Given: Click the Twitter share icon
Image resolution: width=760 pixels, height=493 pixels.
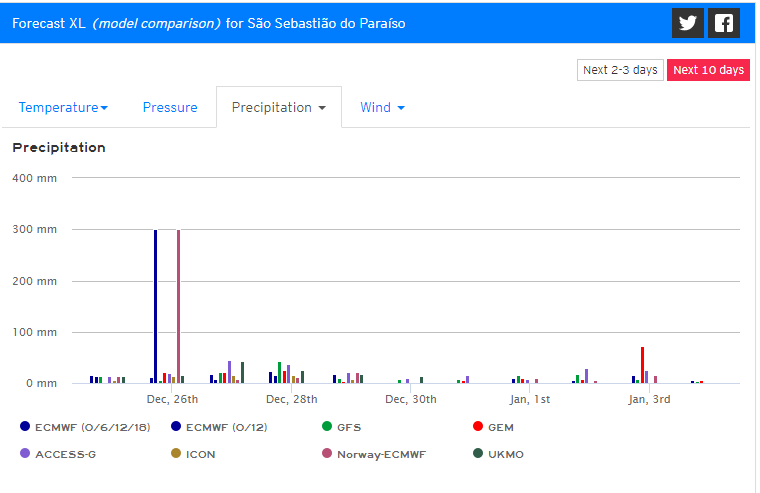Looking at the screenshot, I should point(687,23).
